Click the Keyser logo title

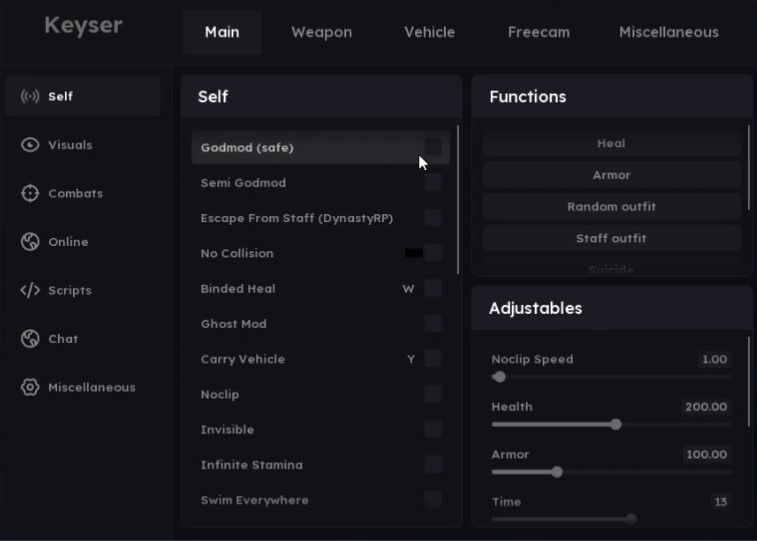pos(83,25)
